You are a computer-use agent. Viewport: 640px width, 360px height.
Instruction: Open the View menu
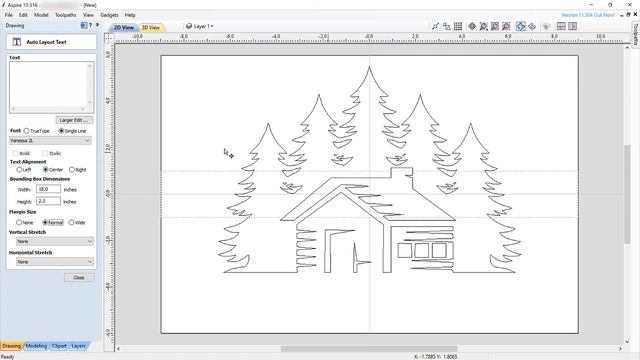point(88,15)
